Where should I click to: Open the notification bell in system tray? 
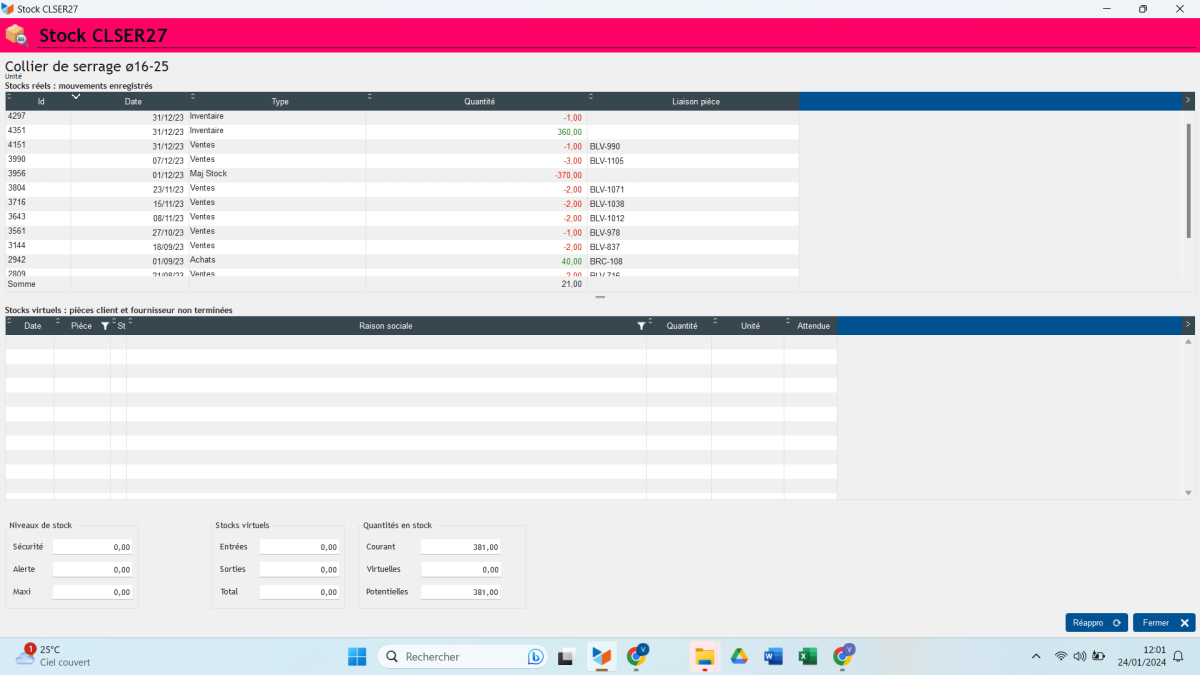pos(1178,656)
